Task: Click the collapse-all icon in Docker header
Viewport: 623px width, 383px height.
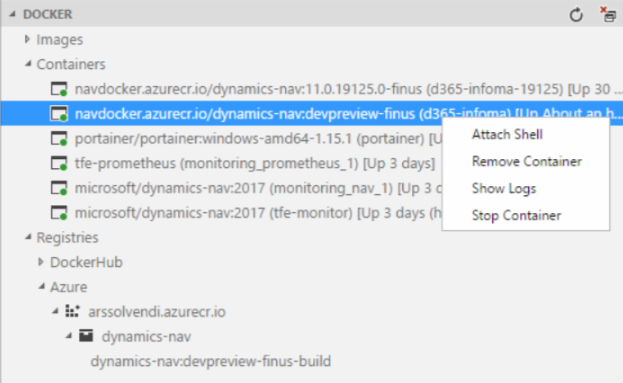Action: [608, 14]
